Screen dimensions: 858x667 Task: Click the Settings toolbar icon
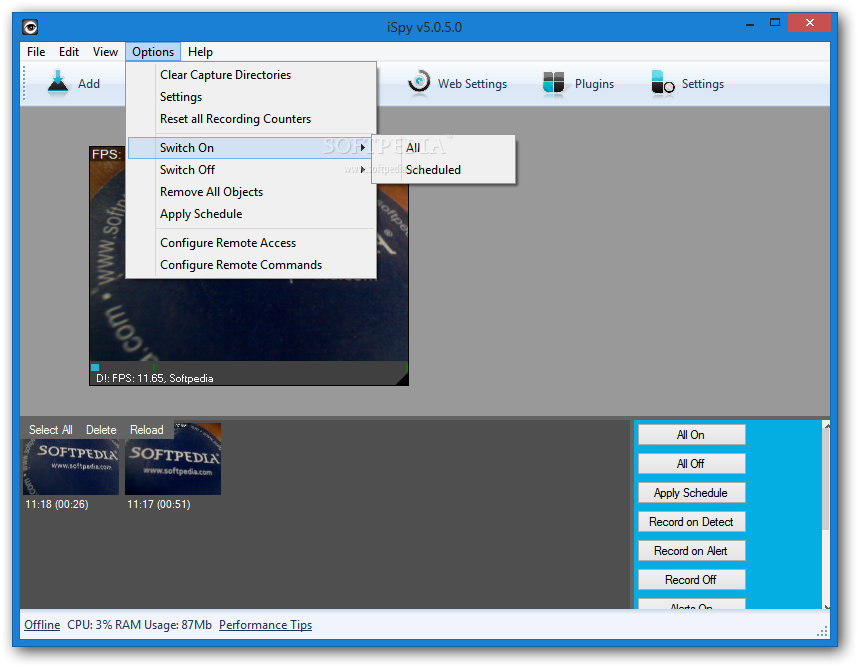point(663,84)
